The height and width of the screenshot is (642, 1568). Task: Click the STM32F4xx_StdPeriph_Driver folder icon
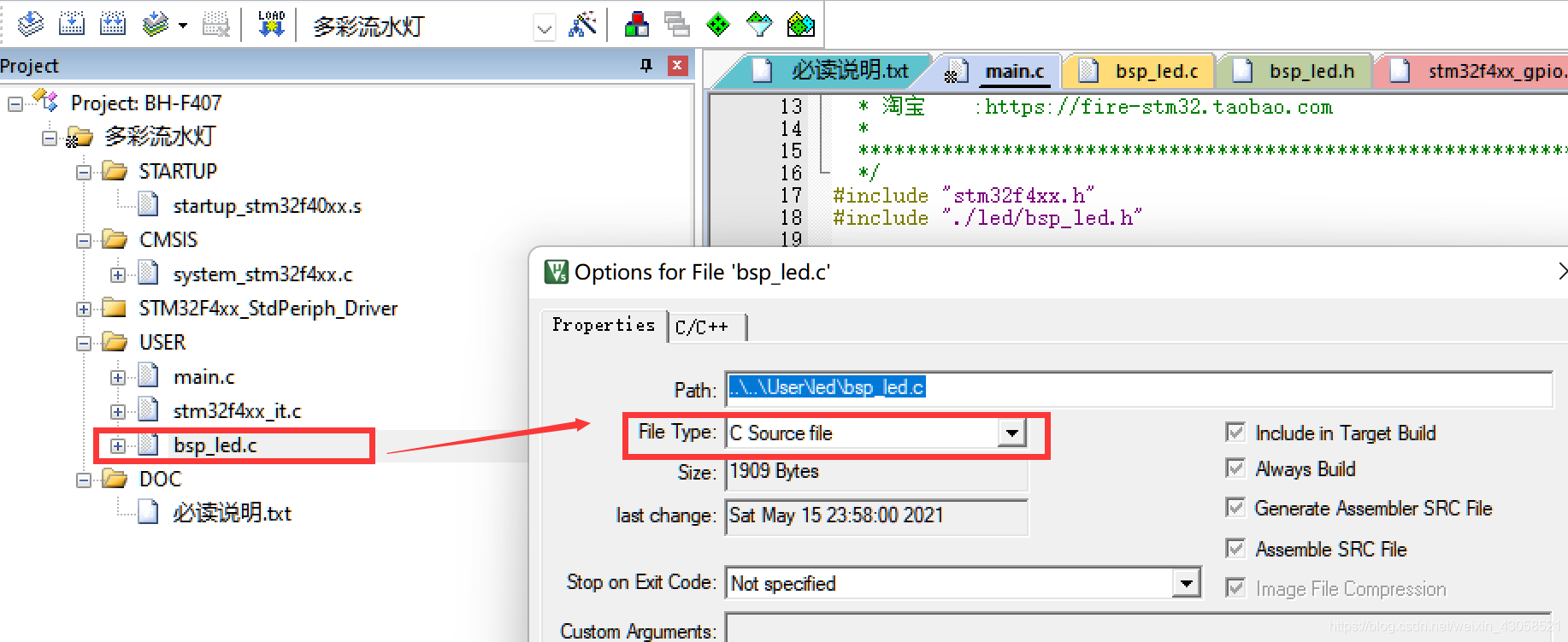(x=115, y=308)
